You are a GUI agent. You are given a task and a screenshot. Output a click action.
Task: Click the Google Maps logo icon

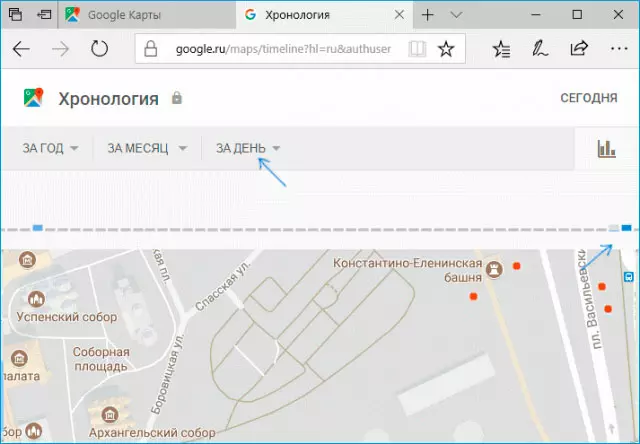(x=35, y=98)
